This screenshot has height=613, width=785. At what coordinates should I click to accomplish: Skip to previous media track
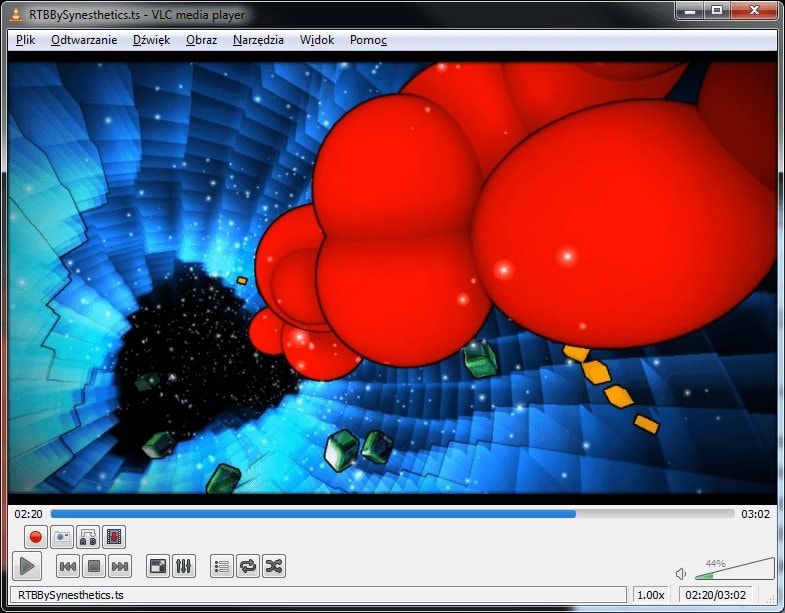(x=68, y=567)
